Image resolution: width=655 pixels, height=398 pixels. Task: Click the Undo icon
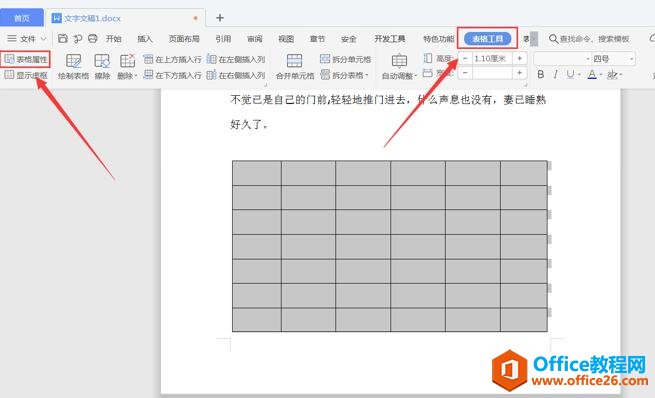pyautogui.click(x=78, y=39)
